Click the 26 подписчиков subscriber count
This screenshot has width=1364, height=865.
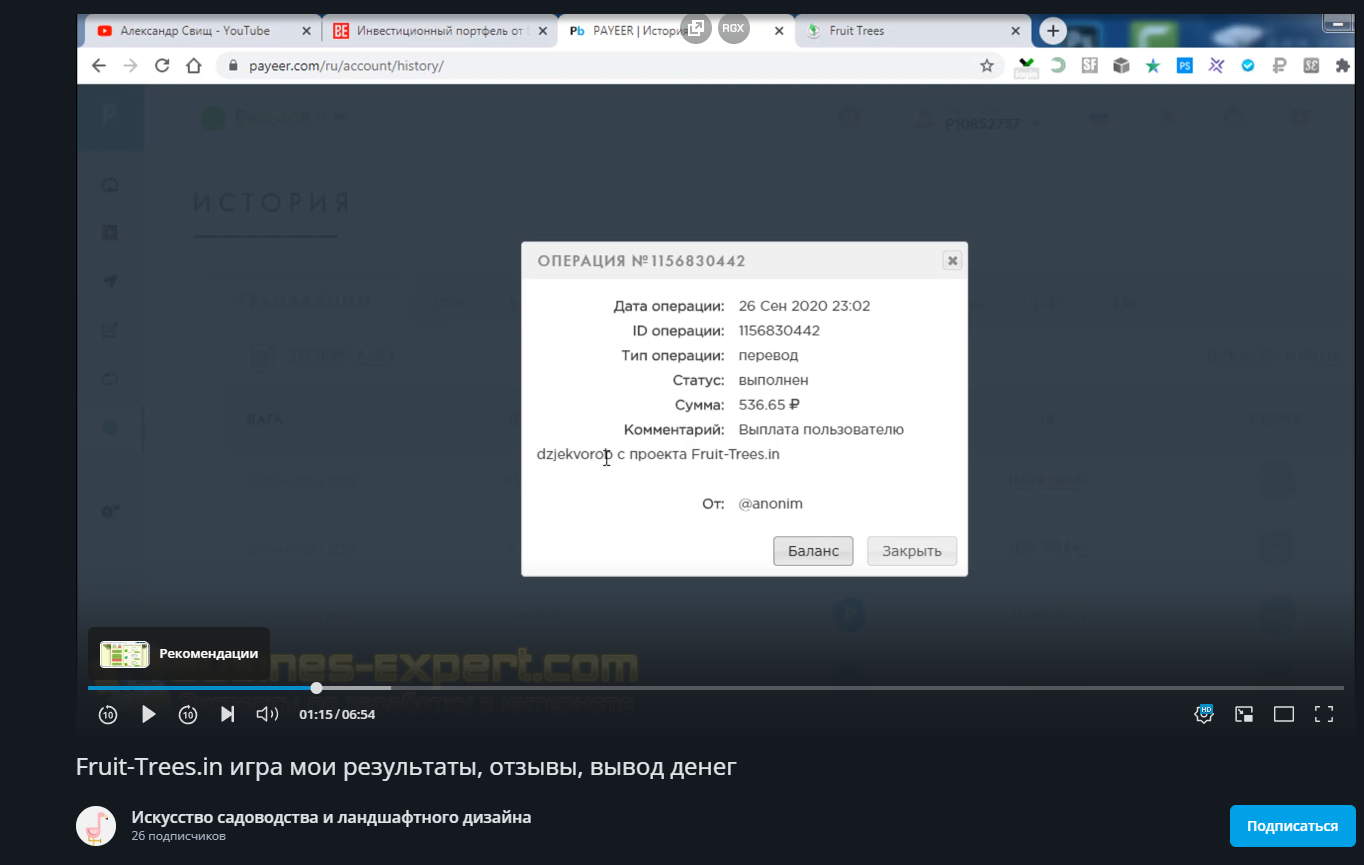[178, 836]
